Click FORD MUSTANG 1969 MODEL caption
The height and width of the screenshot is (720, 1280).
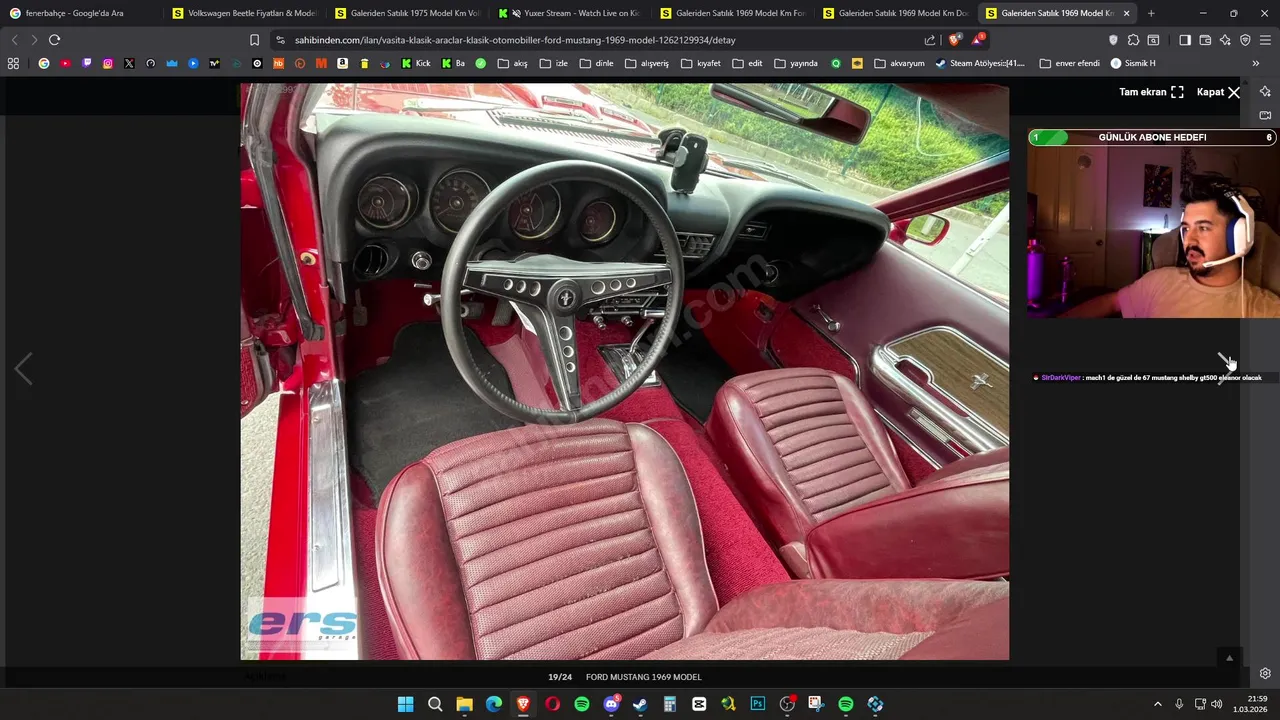click(643, 677)
